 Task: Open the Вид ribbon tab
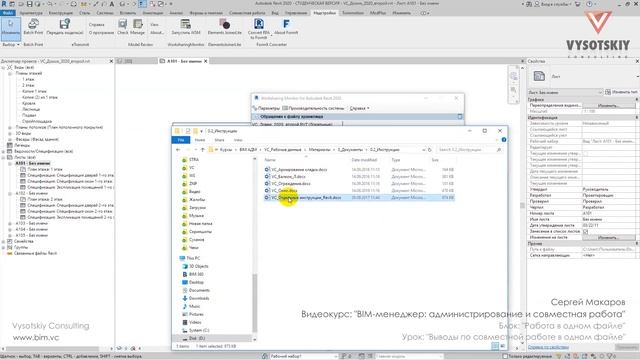coord(275,13)
